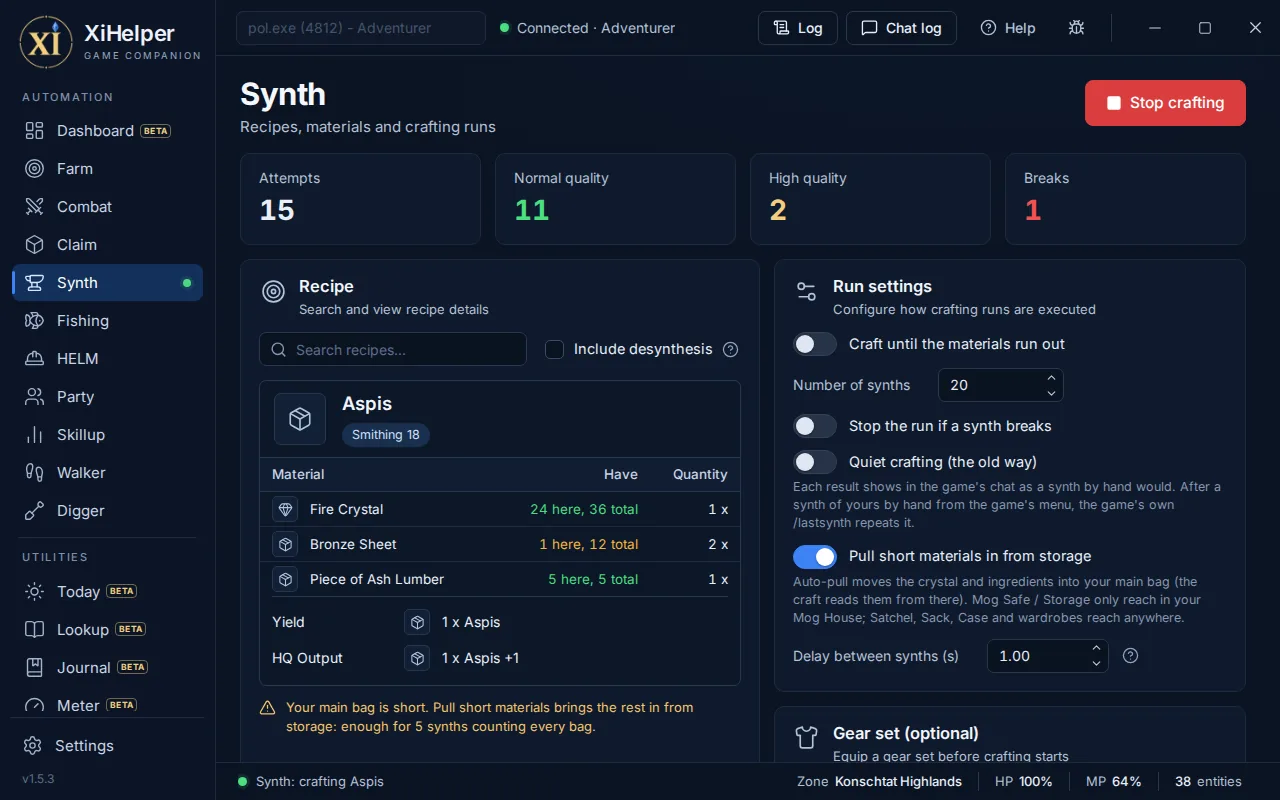The width and height of the screenshot is (1280, 800).
Task: Increase delay between synths with up arrow
Action: [1096, 649]
